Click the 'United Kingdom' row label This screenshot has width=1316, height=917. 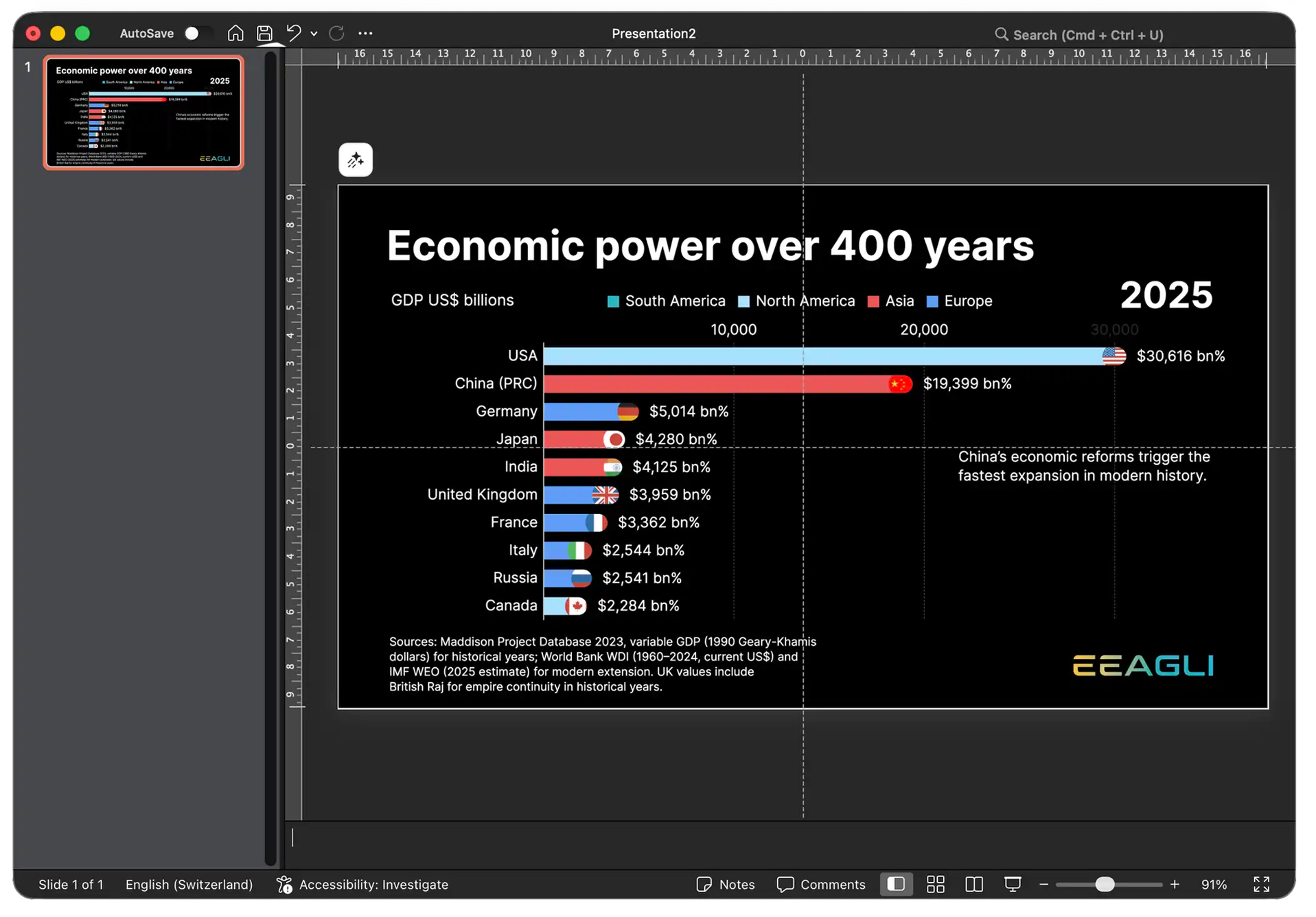[482, 495]
